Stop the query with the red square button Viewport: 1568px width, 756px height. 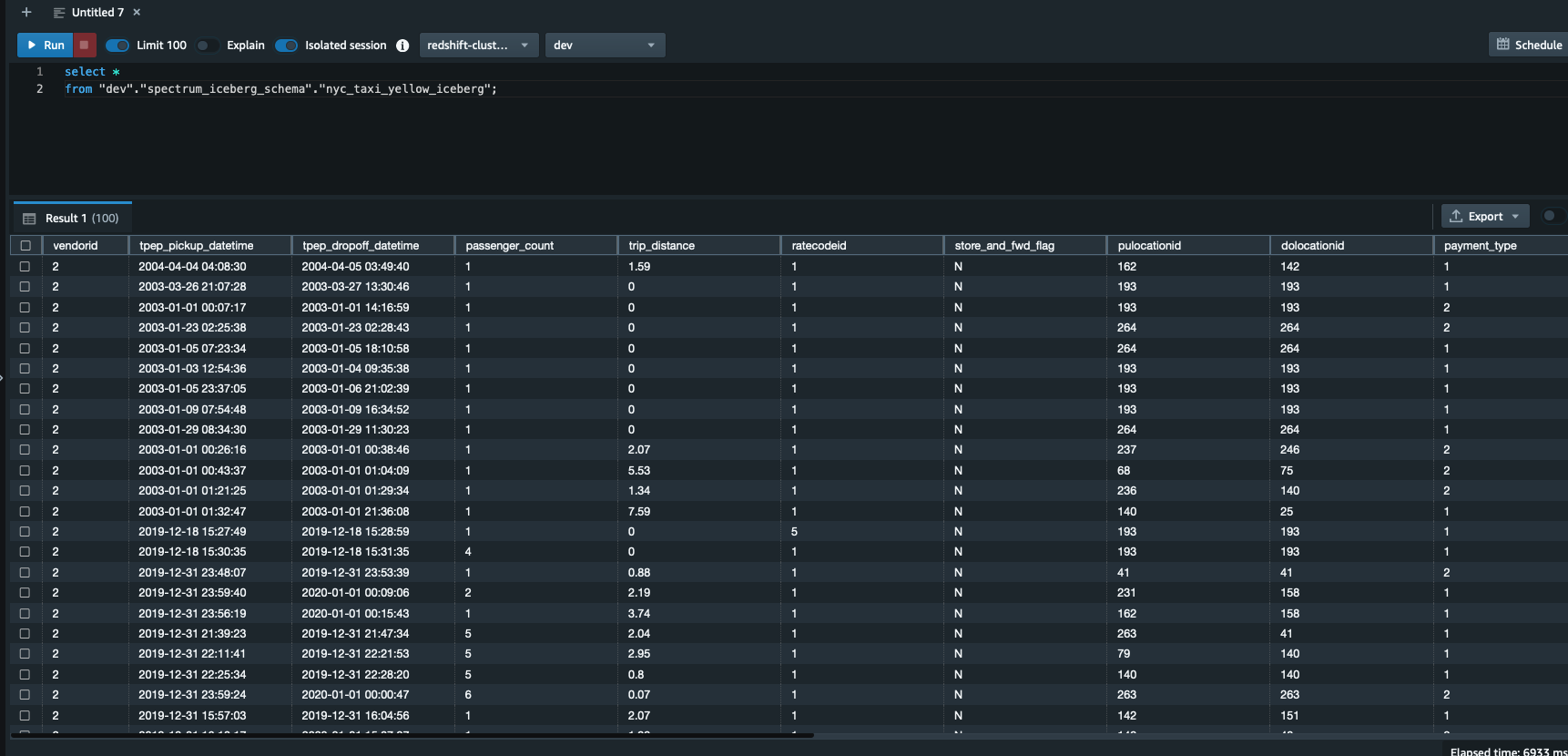pyautogui.click(x=84, y=45)
